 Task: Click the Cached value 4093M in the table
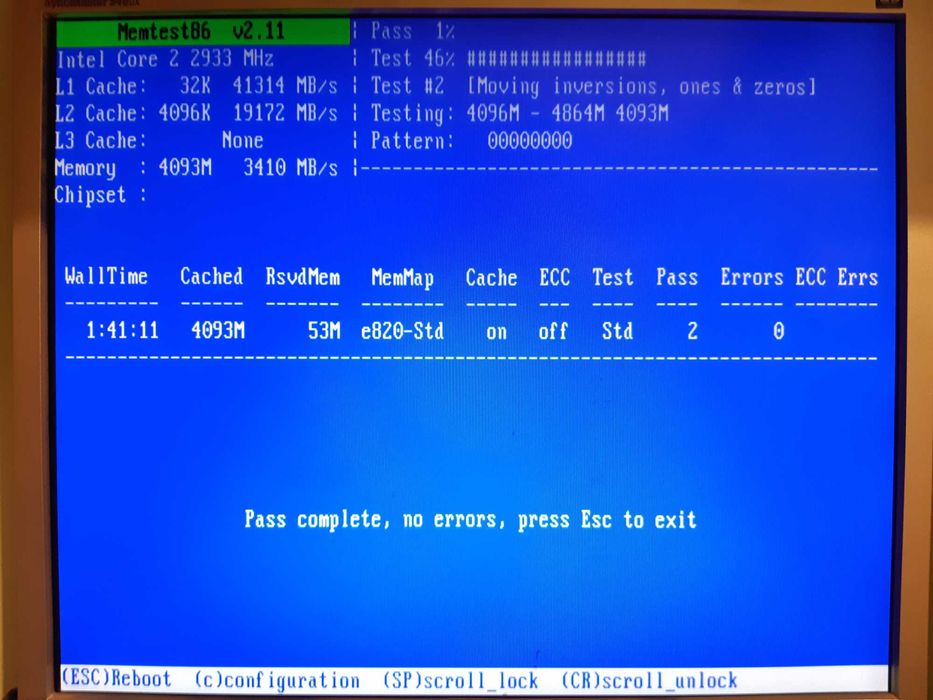[x=218, y=330]
